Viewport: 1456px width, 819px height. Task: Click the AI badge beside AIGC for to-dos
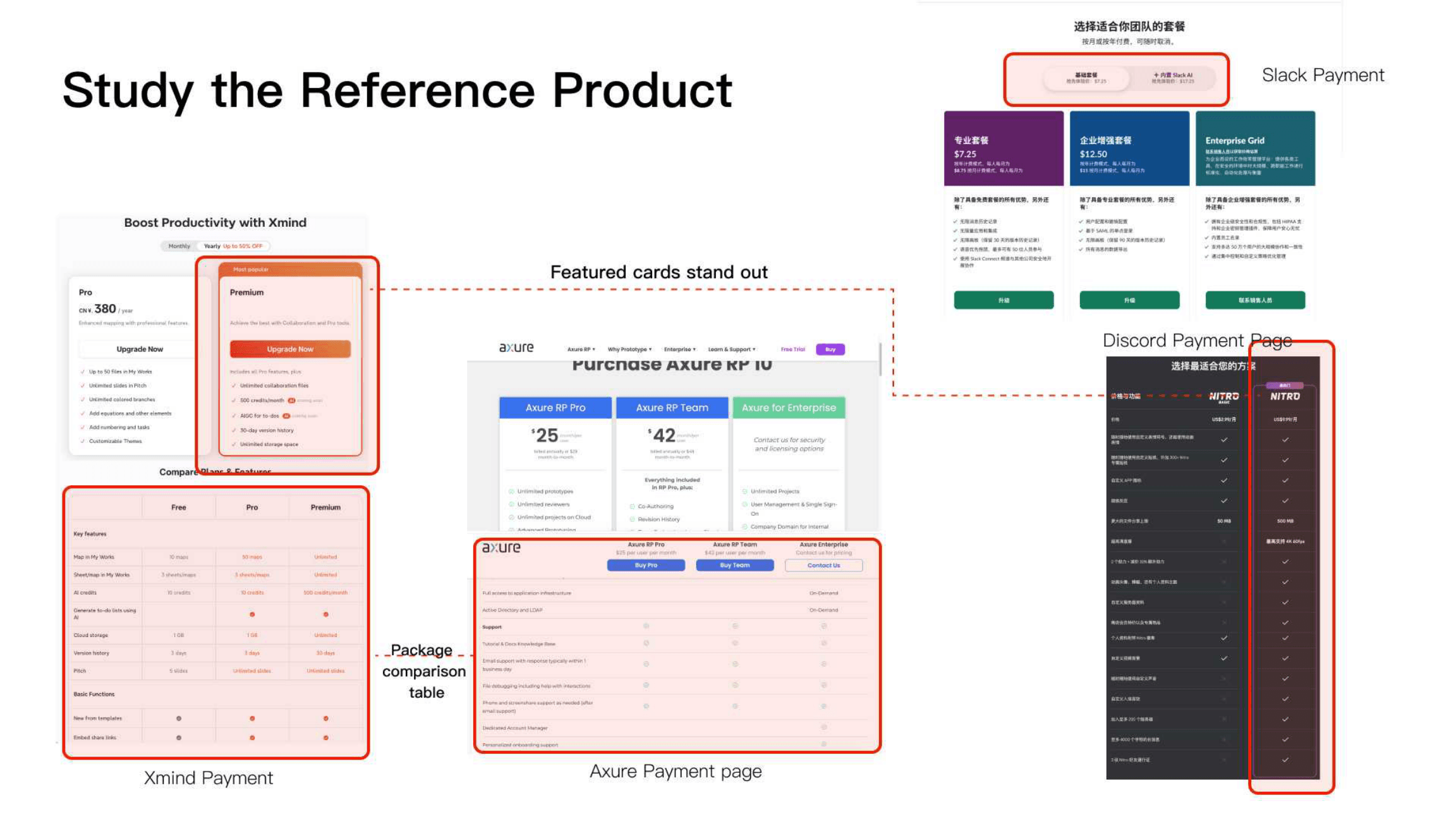(x=286, y=416)
